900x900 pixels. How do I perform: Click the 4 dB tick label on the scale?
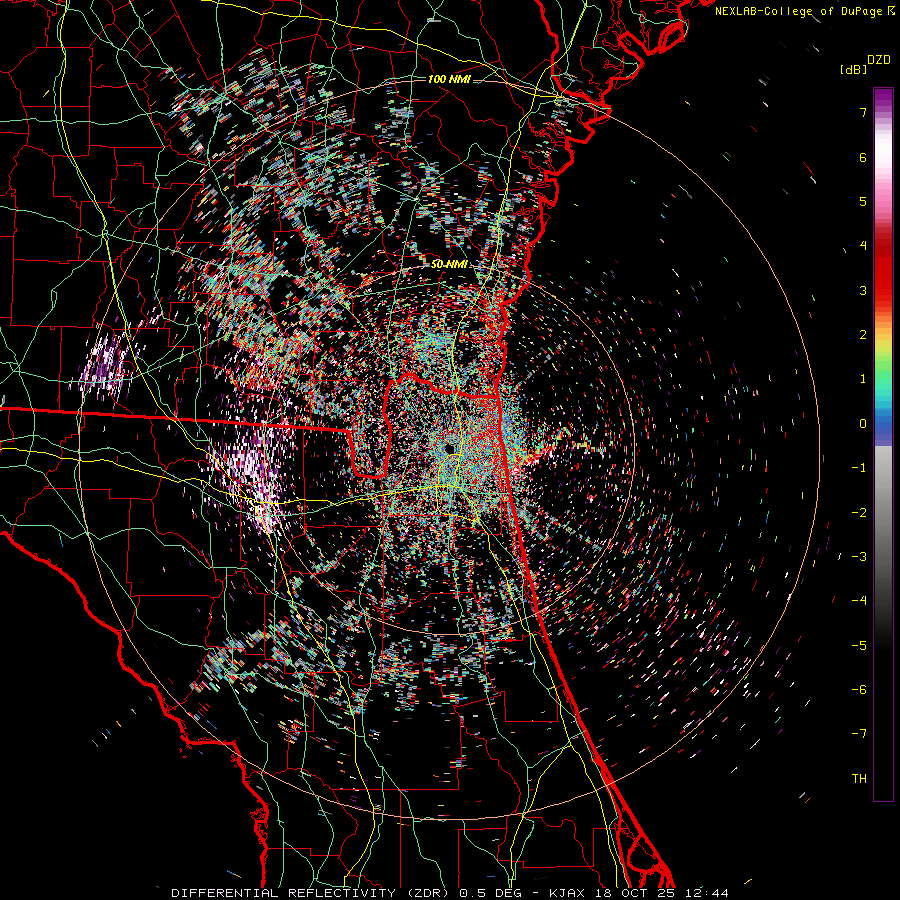(863, 246)
